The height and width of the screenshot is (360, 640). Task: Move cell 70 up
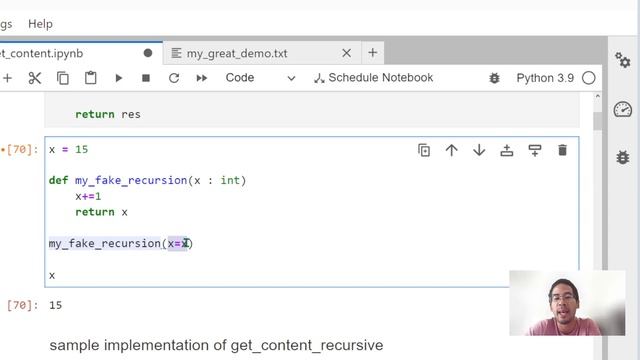(451, 150)
